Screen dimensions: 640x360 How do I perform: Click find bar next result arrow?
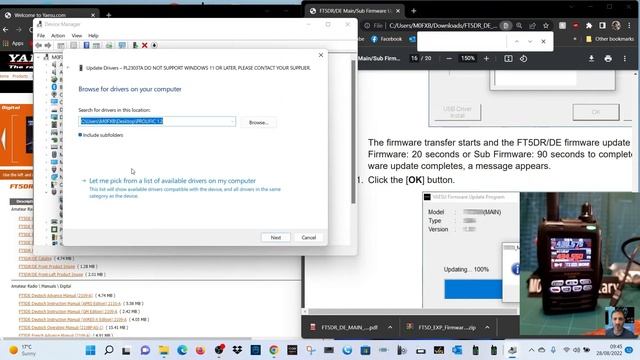coord(530,41)
